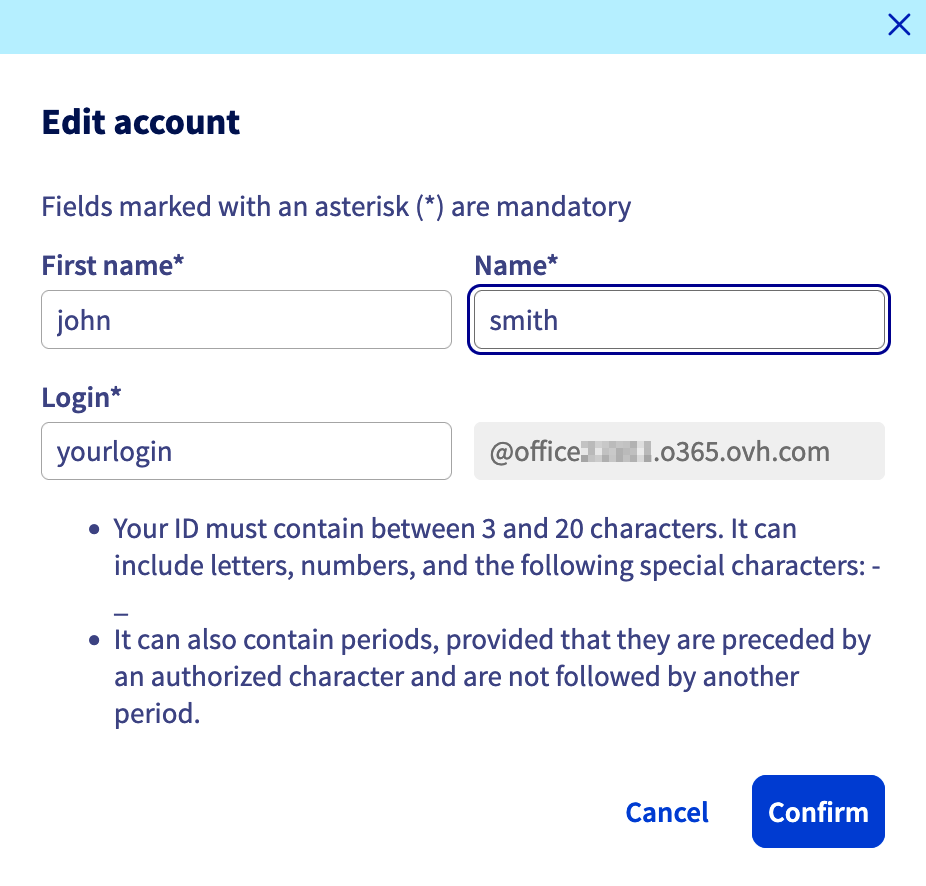Click the hyphen after special characters colon
The height and width of the screenshot is (886, 926).
point(876,567)
